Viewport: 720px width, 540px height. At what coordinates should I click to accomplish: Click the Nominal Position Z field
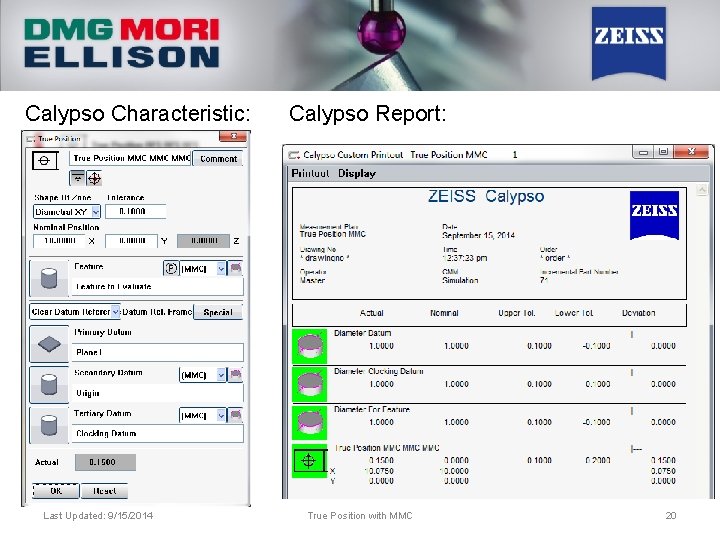(203, 241)
